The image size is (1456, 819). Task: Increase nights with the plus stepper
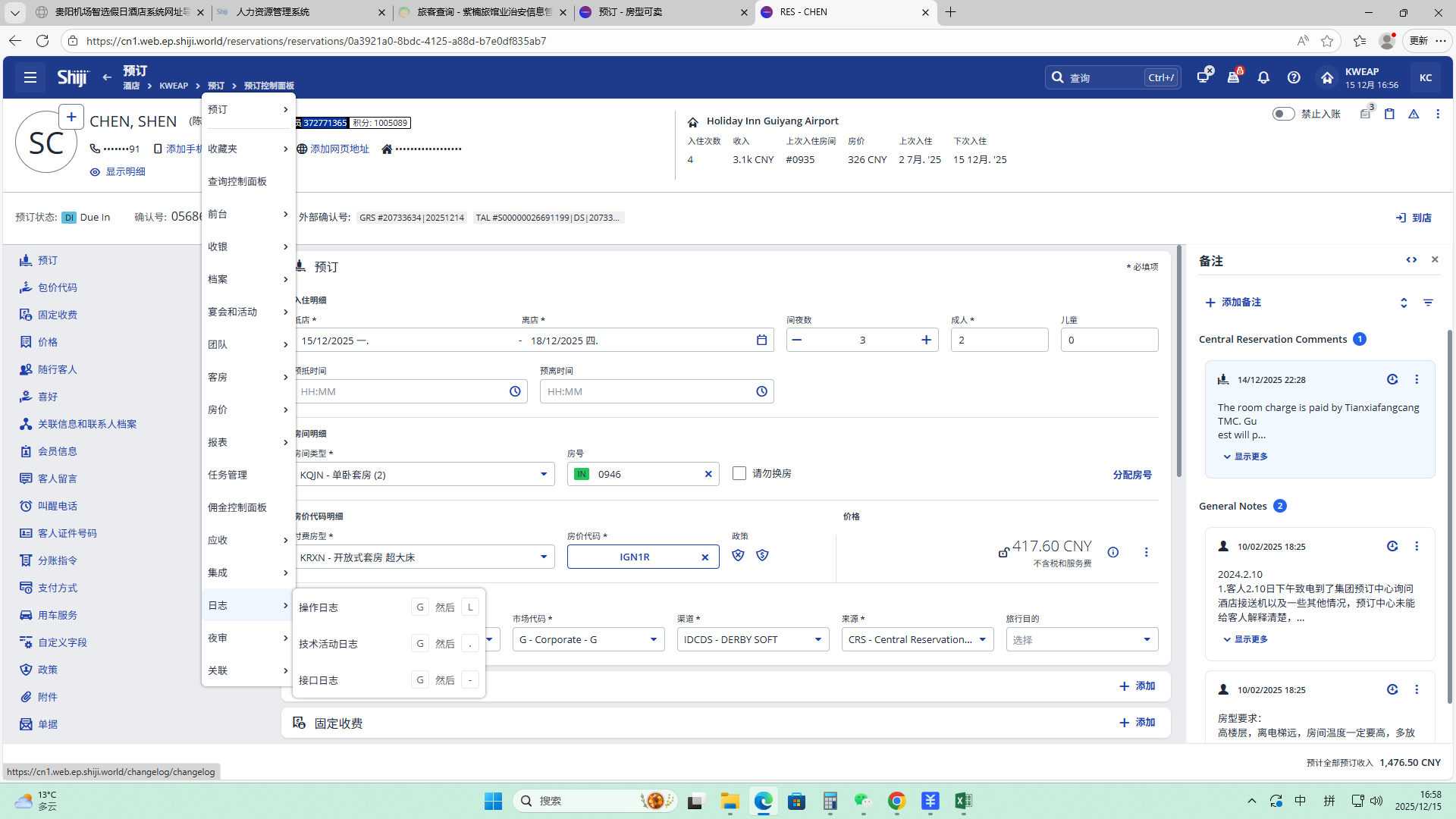926,340
